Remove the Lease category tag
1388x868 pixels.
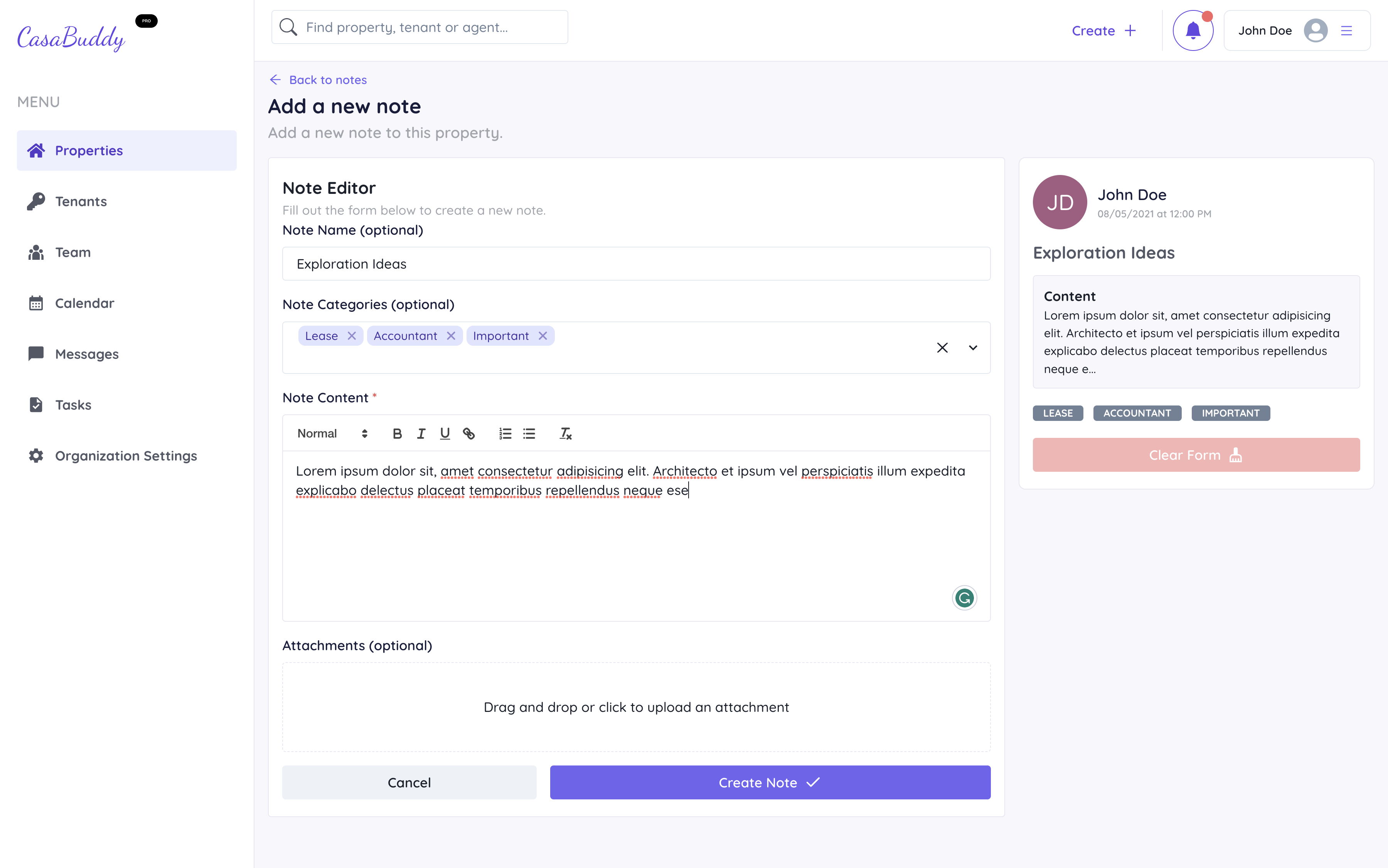[352, 336]
